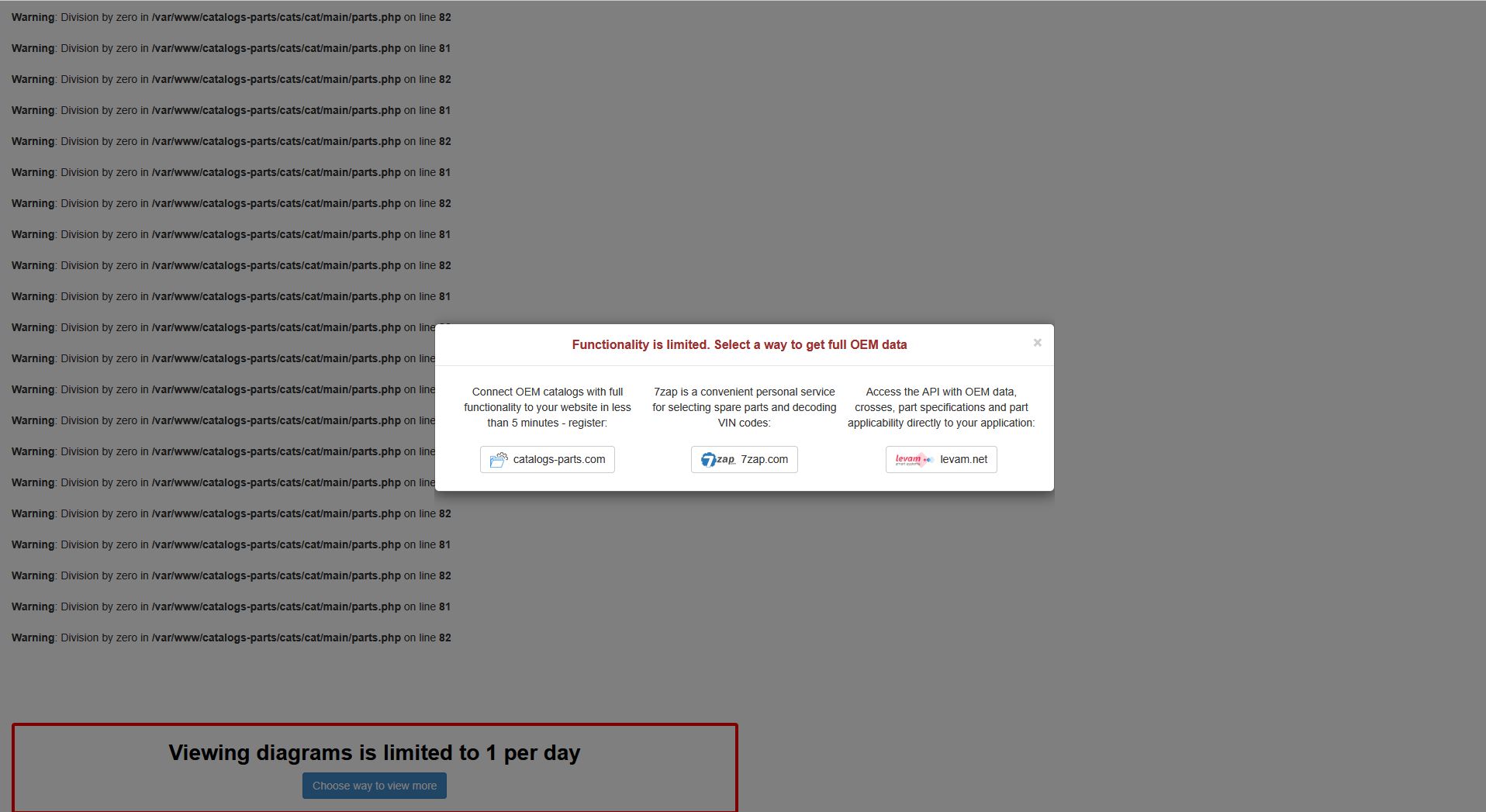Click the 'Connect OEM catalogs' description text
This screenshot has height=812, width=1486.
tap(548, 407)
